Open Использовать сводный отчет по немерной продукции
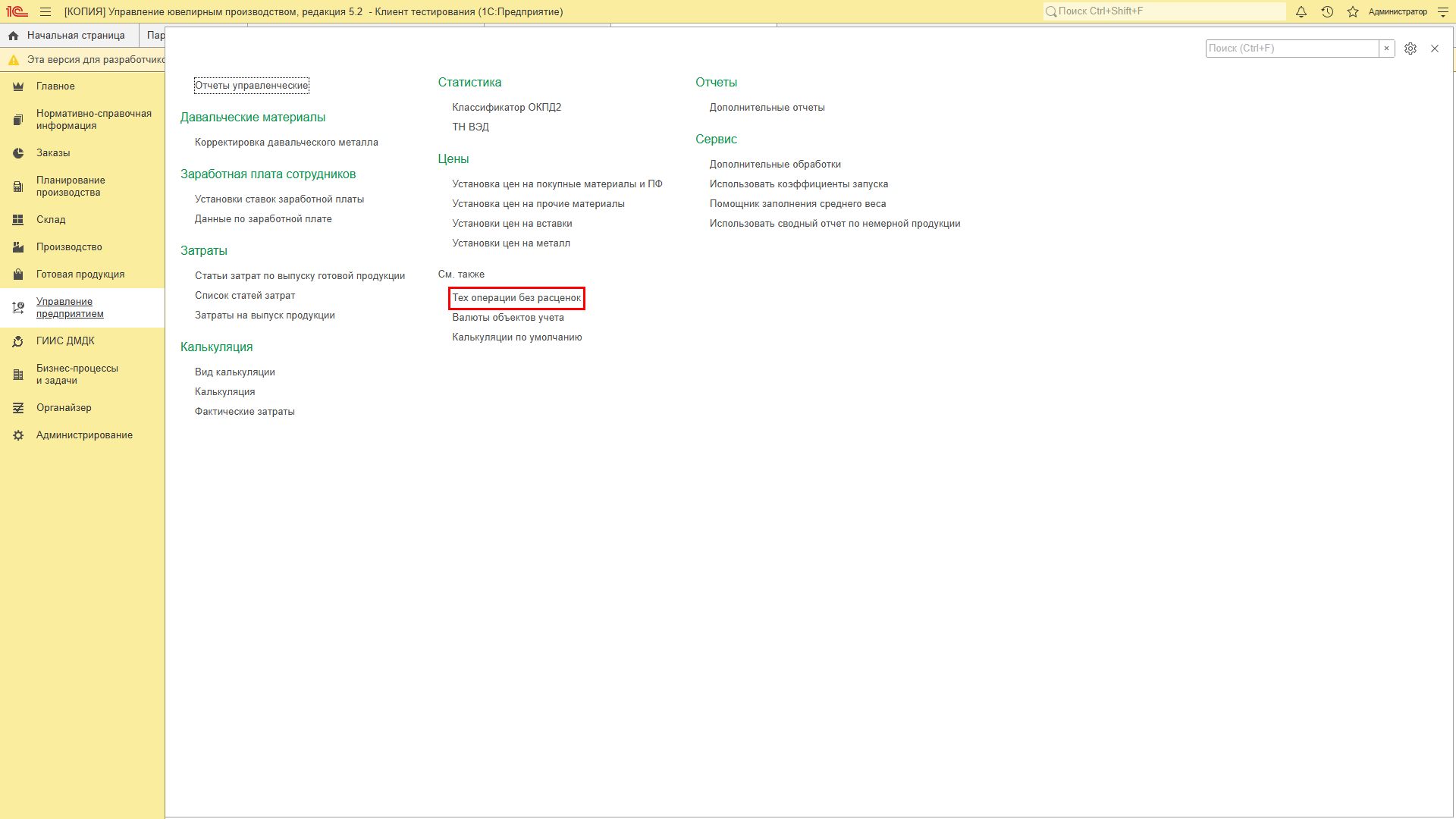 pos(835,224)
